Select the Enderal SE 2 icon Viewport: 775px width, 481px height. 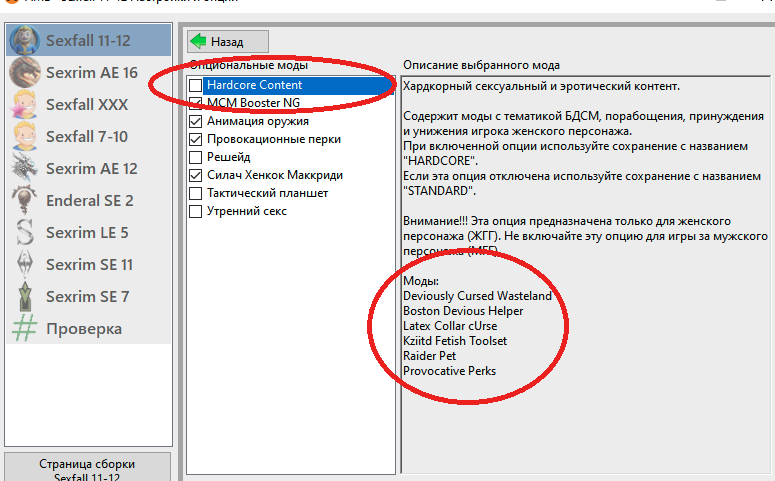[x=25, y=201]
